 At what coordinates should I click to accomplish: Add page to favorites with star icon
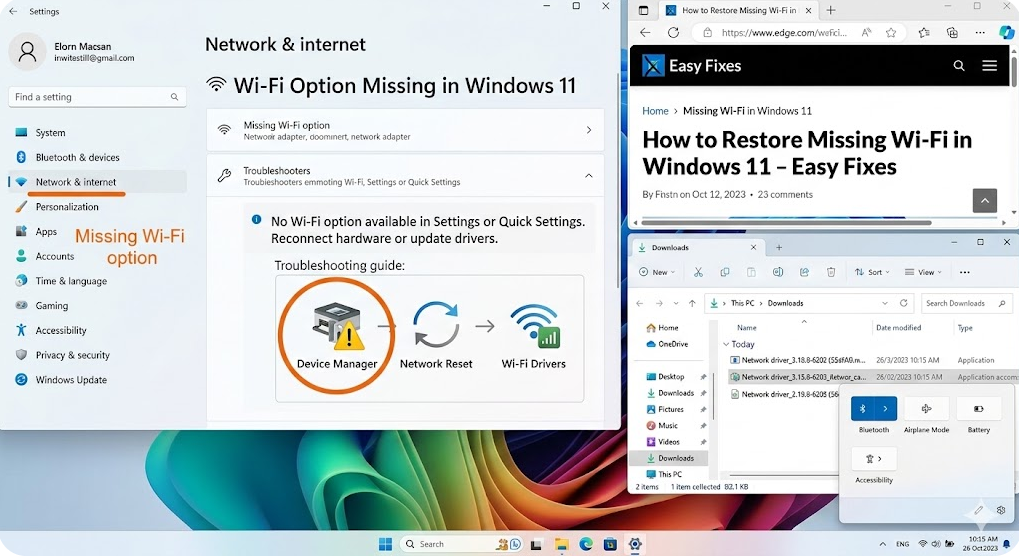point(890,32)
